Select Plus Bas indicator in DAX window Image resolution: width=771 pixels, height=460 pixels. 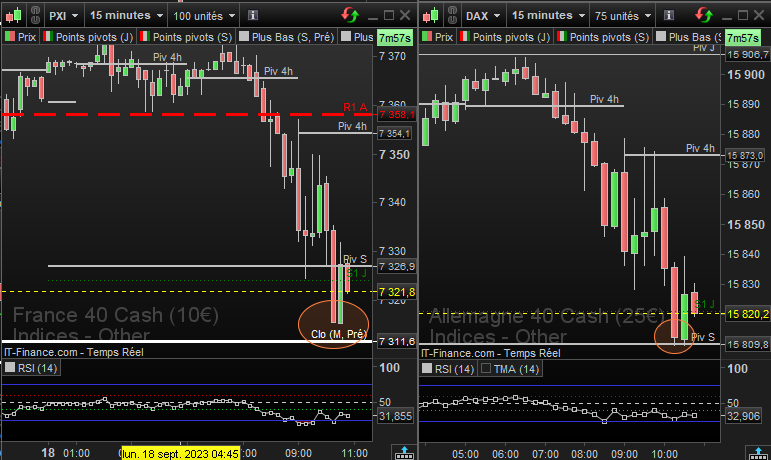688,37
